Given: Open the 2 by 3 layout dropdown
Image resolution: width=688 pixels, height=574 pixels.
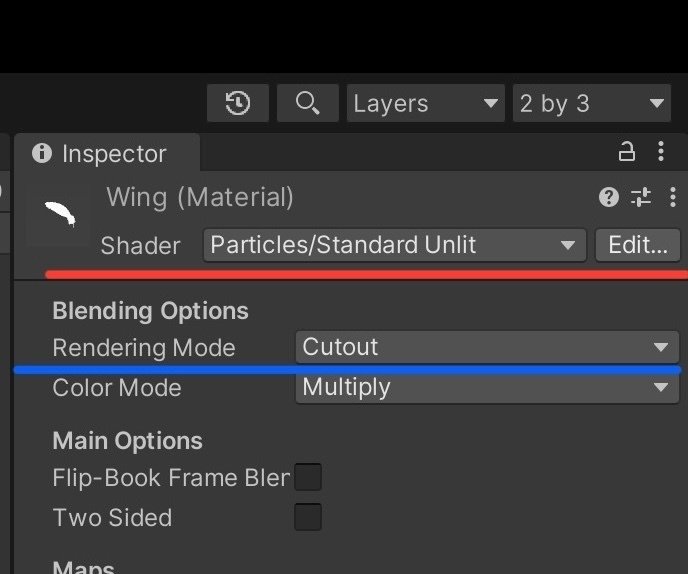Looking at the screenshot, I should pyautogui.click(x=591, y=104).
